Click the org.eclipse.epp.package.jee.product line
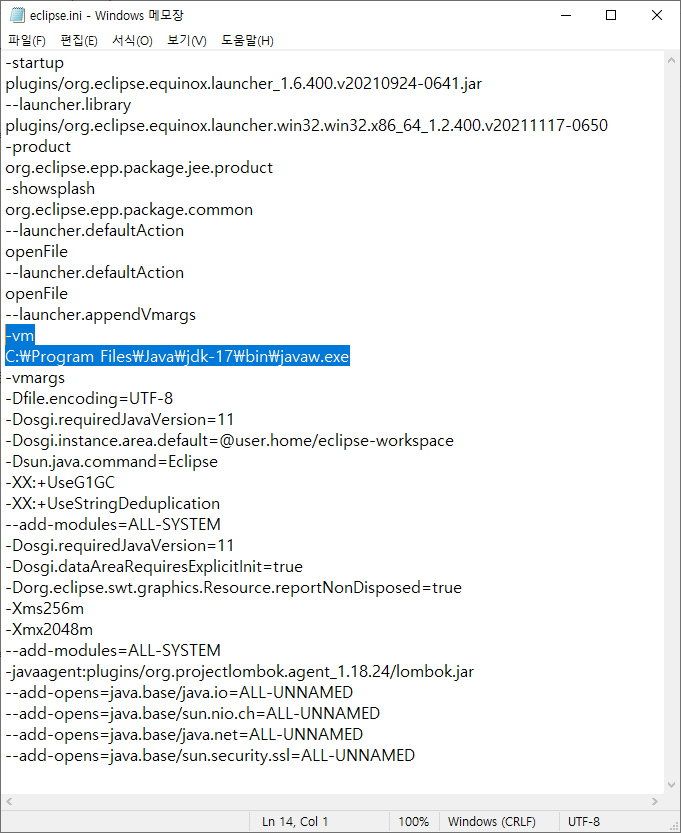Image resolution: width=681 pixels, height=833 pixels. [x=139, y=168]
